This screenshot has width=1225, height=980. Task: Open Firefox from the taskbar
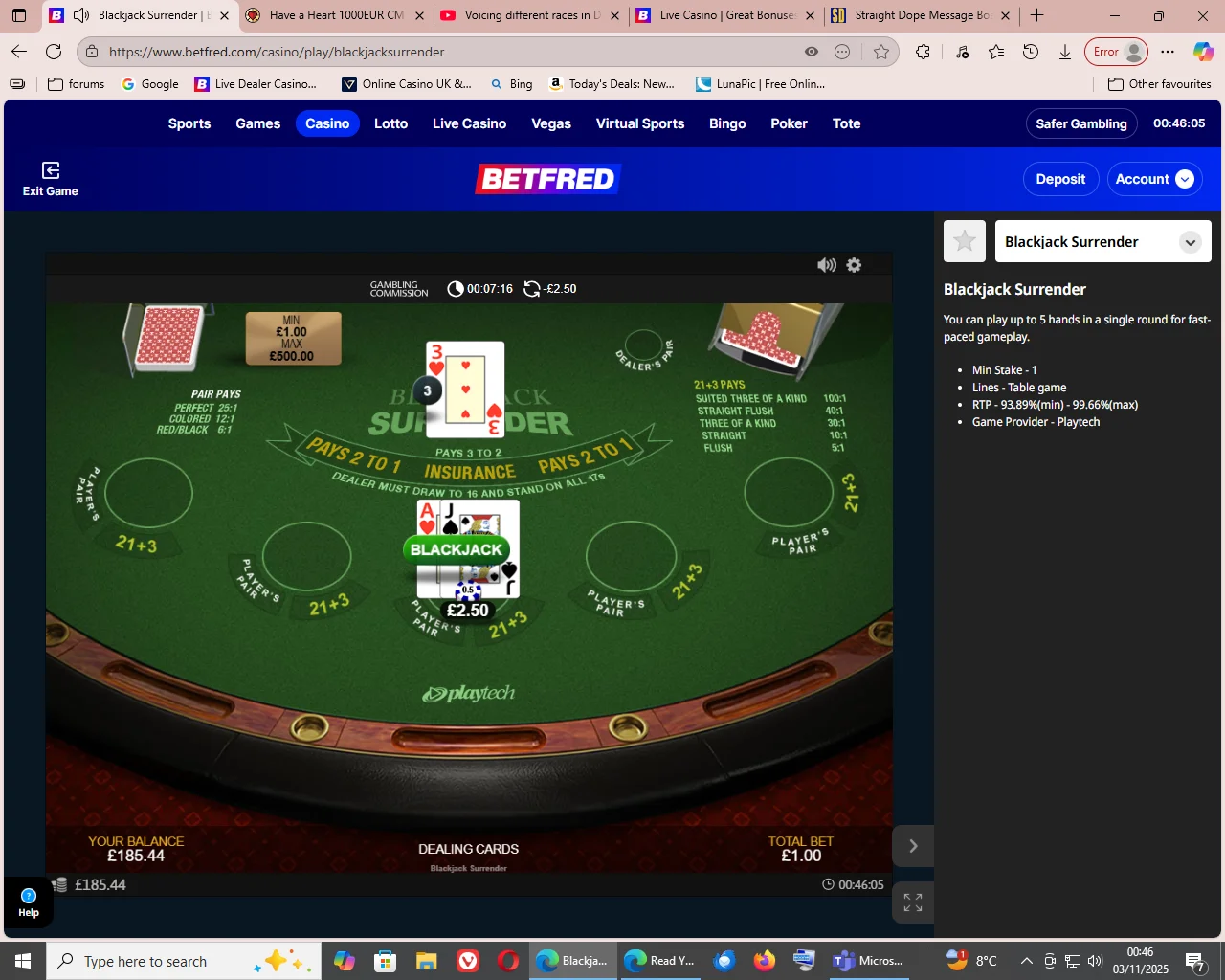coord(764,961)
